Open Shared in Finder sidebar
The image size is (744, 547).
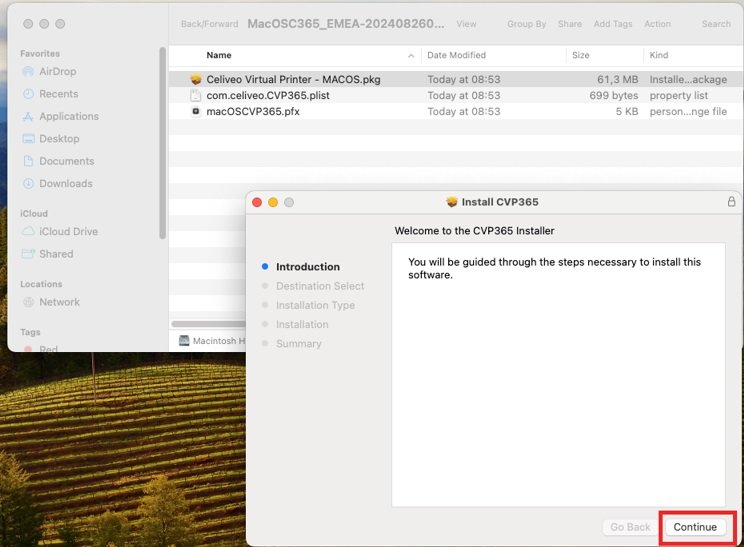tap(56, 254)
